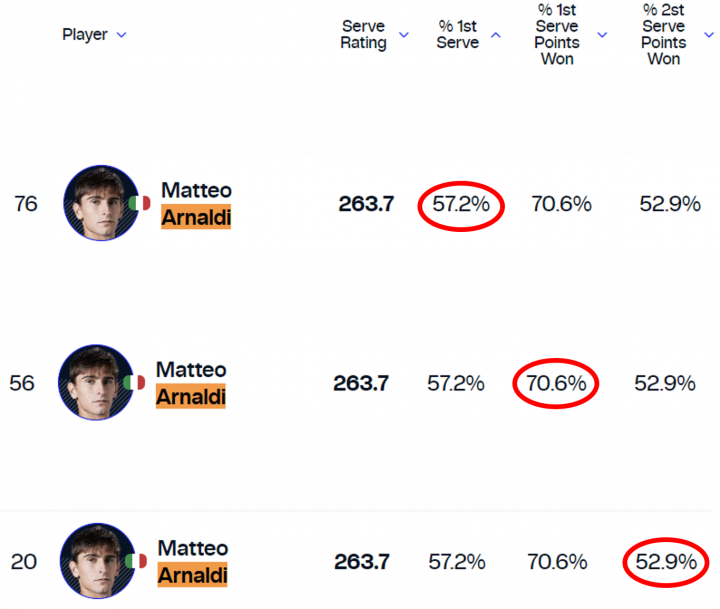720x609 pixels.
Task: Click the circled 70.6% value in rank 56 row
Action: pos(556,383)
